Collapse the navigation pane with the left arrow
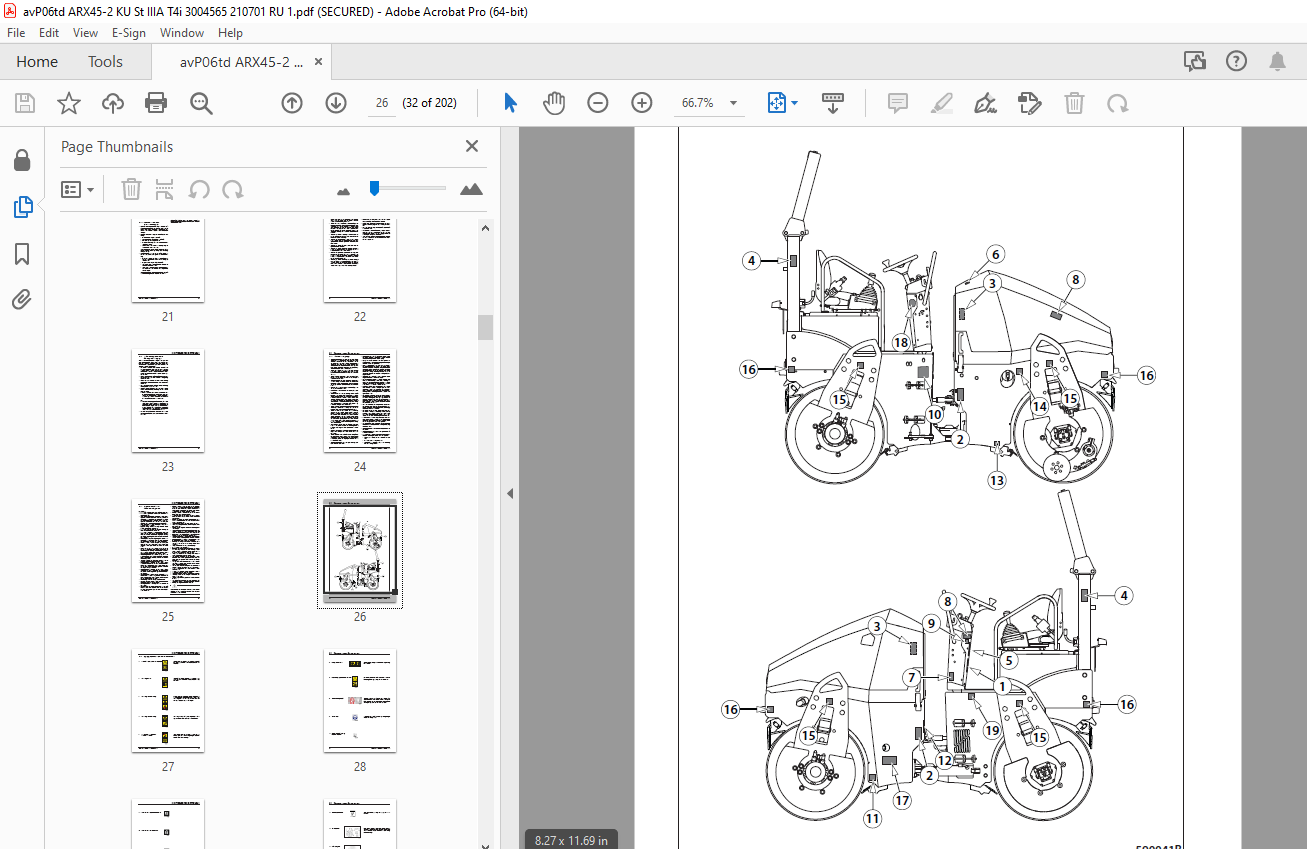The width and height of the screenshot is (1307, 849). pyautogui.click(x=509, y=493)
